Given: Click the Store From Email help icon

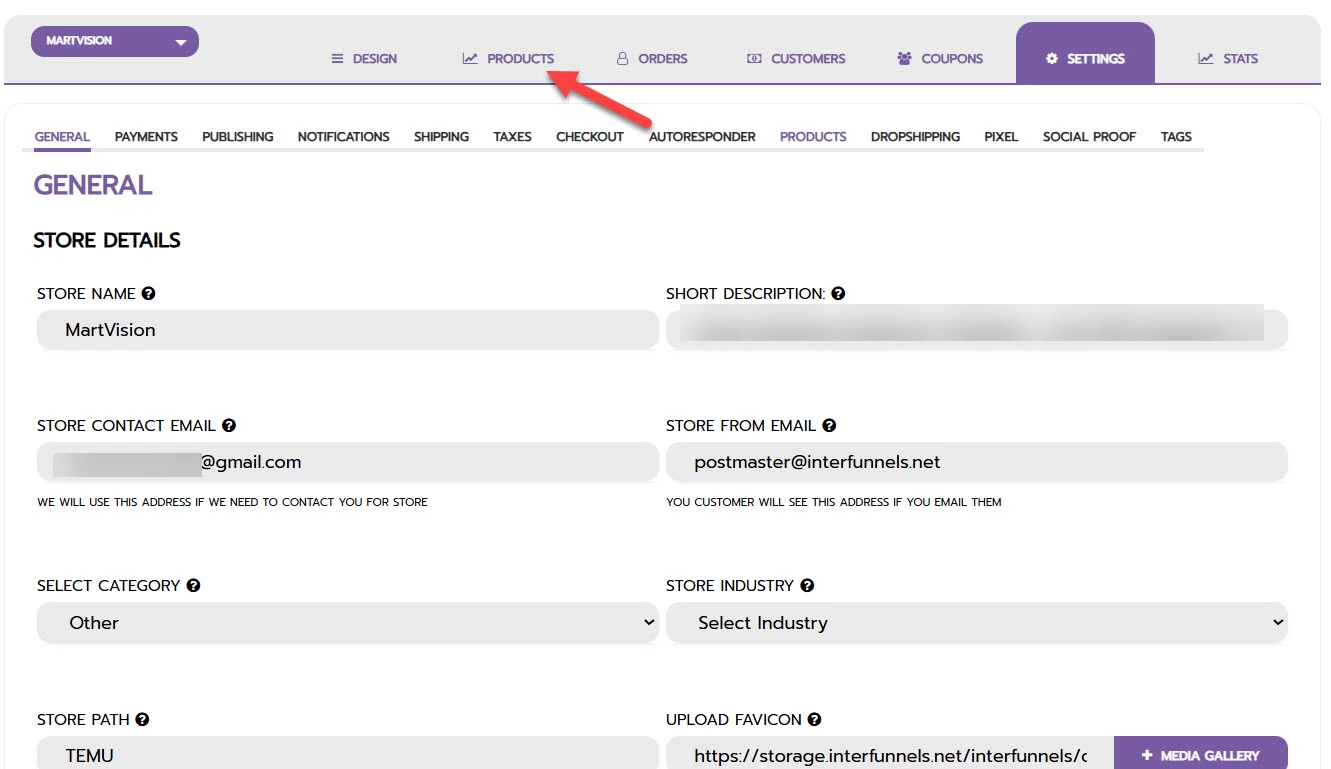Looking at the screenshot, I should [x=829, y=426].
